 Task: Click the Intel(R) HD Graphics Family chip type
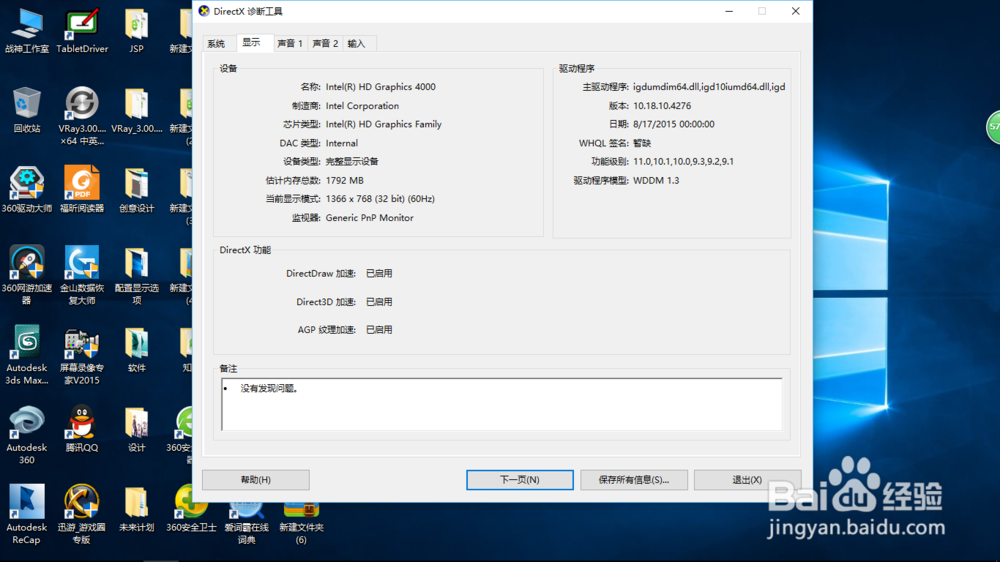coord(383,124)
